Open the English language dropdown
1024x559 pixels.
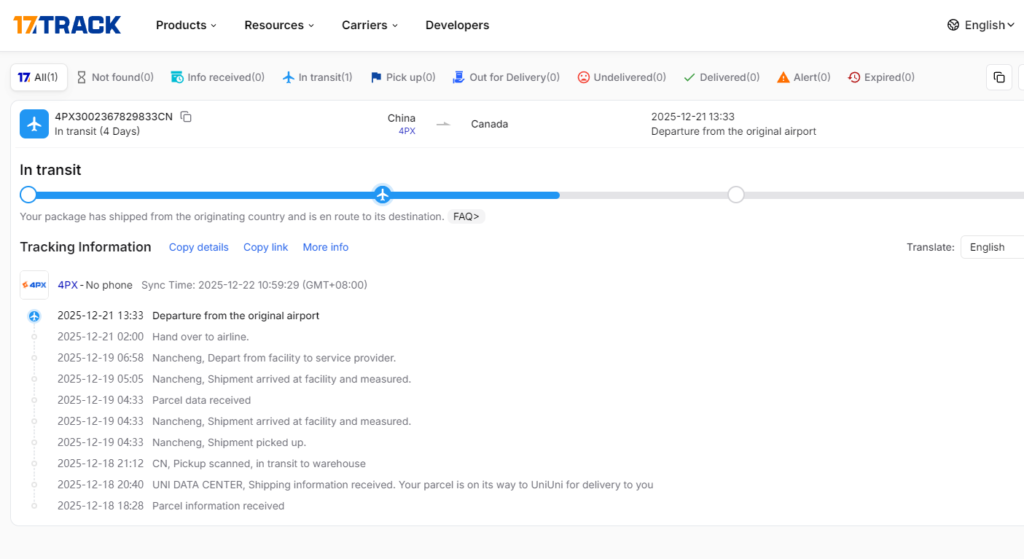(x=989, y=25)
